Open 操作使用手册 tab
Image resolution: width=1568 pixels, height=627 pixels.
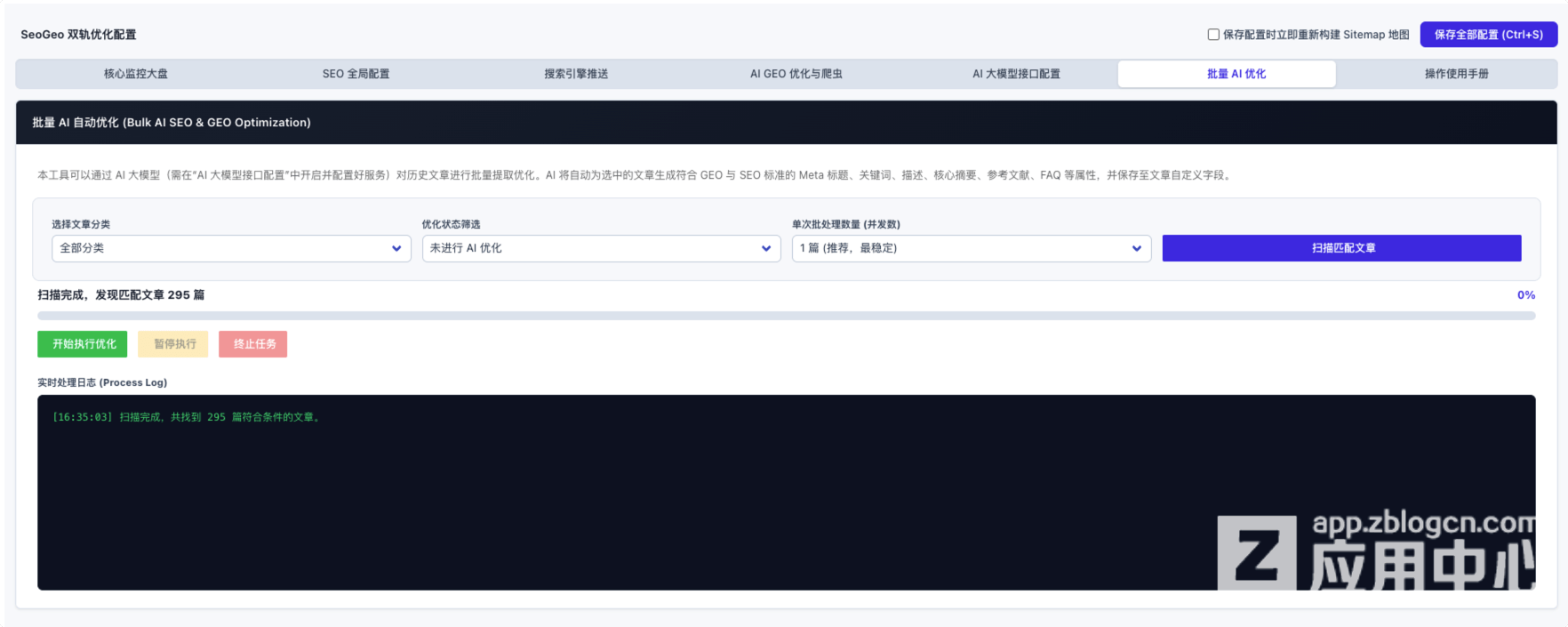tap(1456, 74)
